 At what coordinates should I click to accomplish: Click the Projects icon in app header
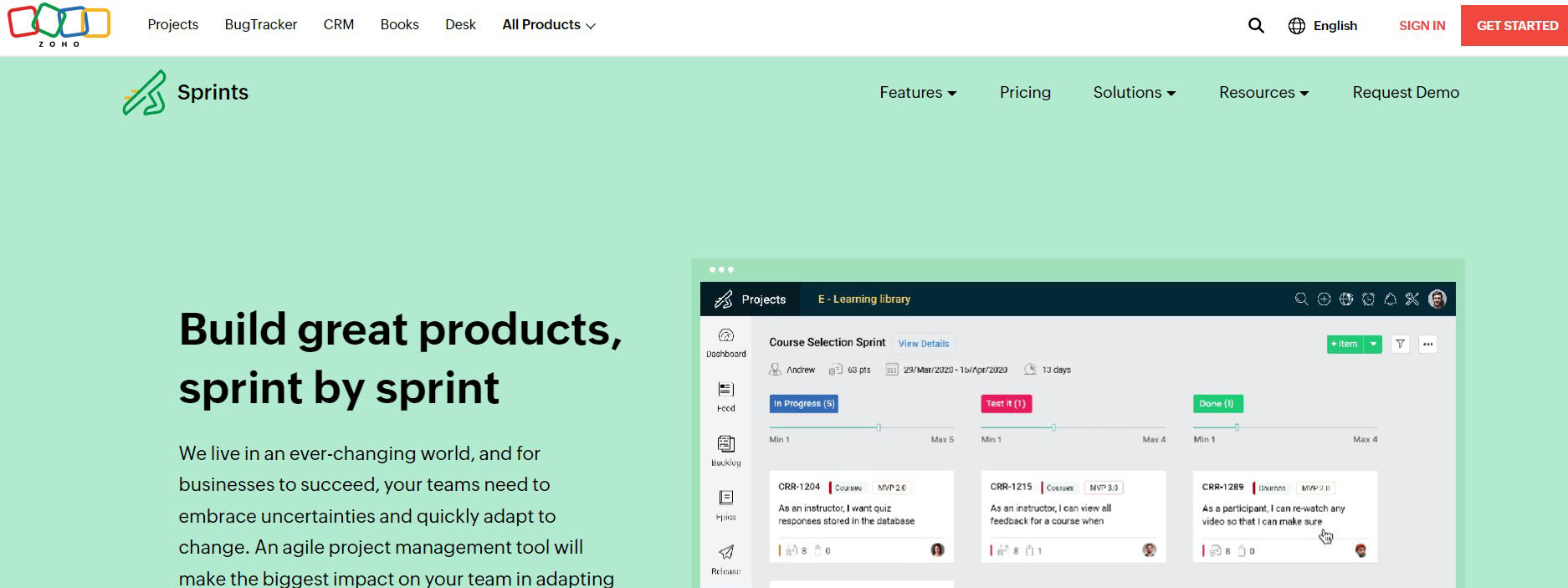(724, 299)
